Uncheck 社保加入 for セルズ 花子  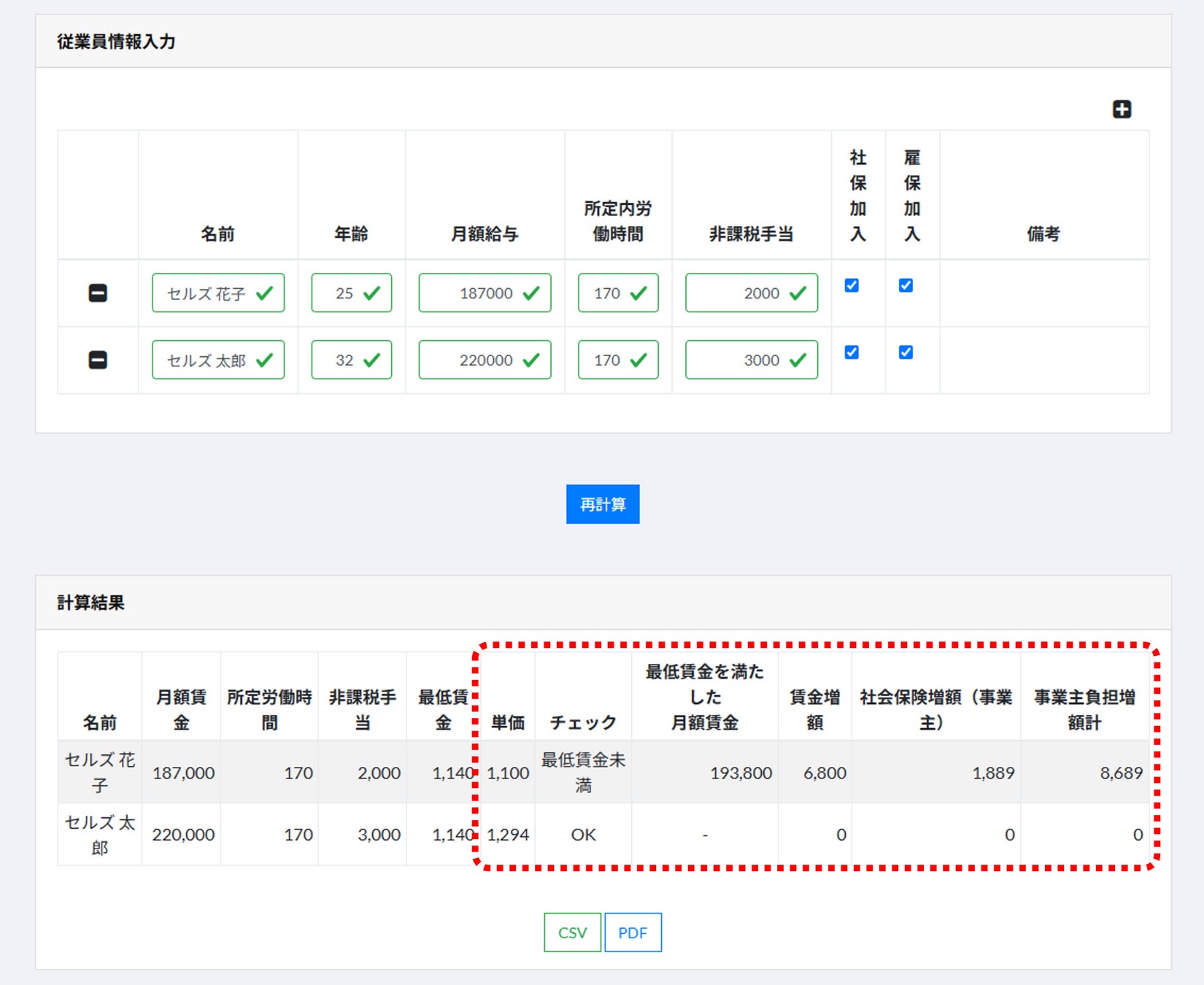(852, 285)
